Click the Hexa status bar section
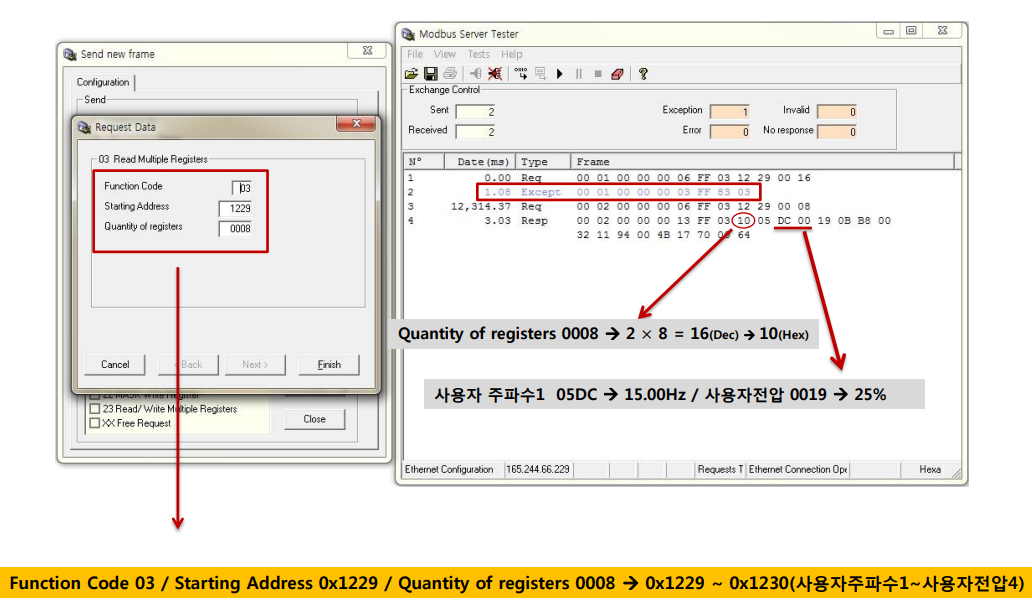Image resolution: width=1032 pixels, height=603 pixels. pyautogui.click(x=930, y=469)
